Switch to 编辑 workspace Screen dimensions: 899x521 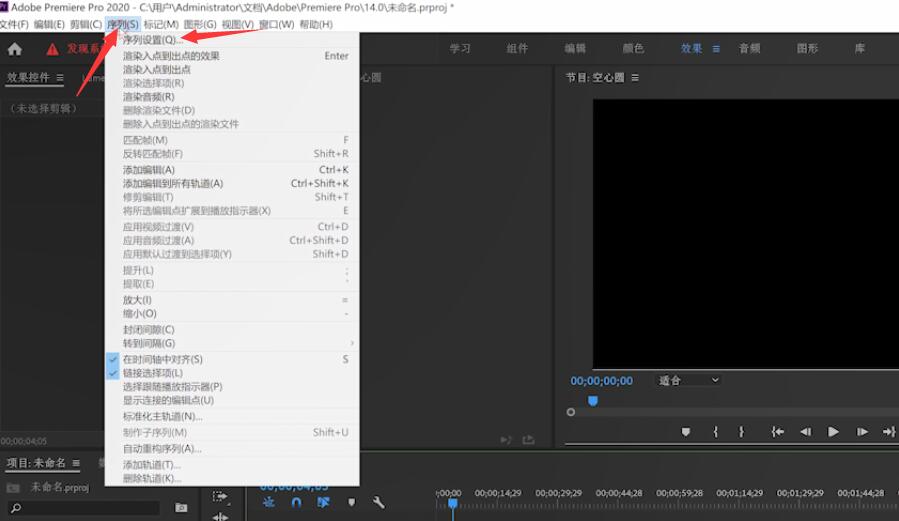[575, 49]
